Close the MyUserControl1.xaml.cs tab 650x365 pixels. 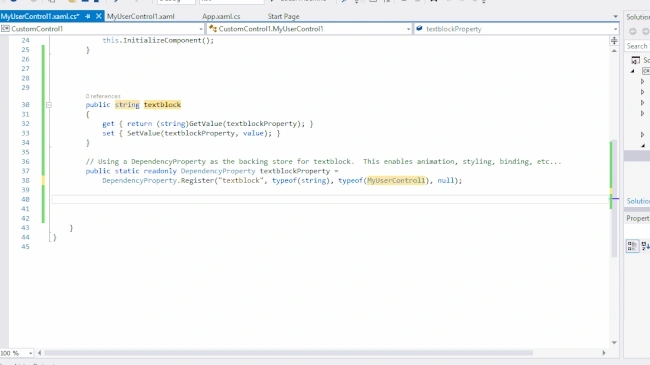[x=98, y=16]
